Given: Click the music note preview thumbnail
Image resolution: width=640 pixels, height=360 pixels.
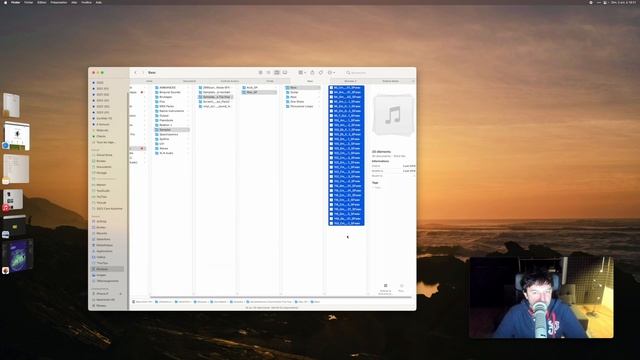Looking at the screenshot, I should [393, 115].
